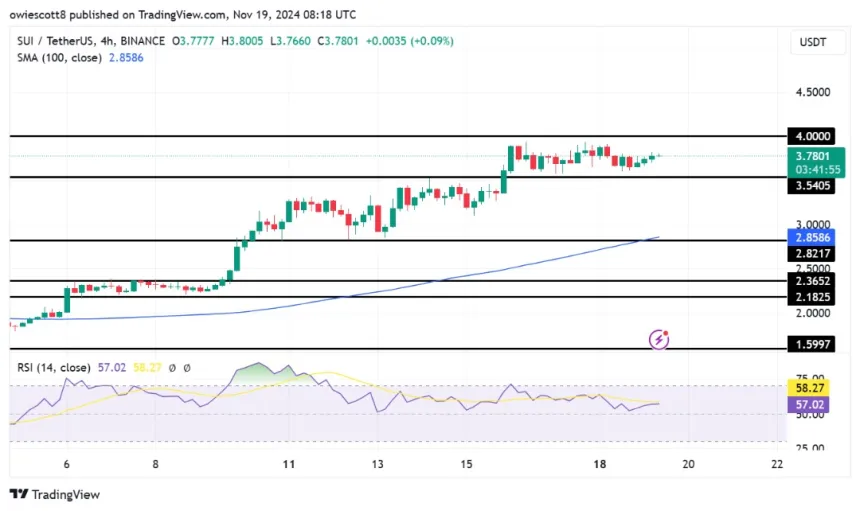Click the lightning bolt event icon
Screen dimensions: 860x511
point(658,339)
